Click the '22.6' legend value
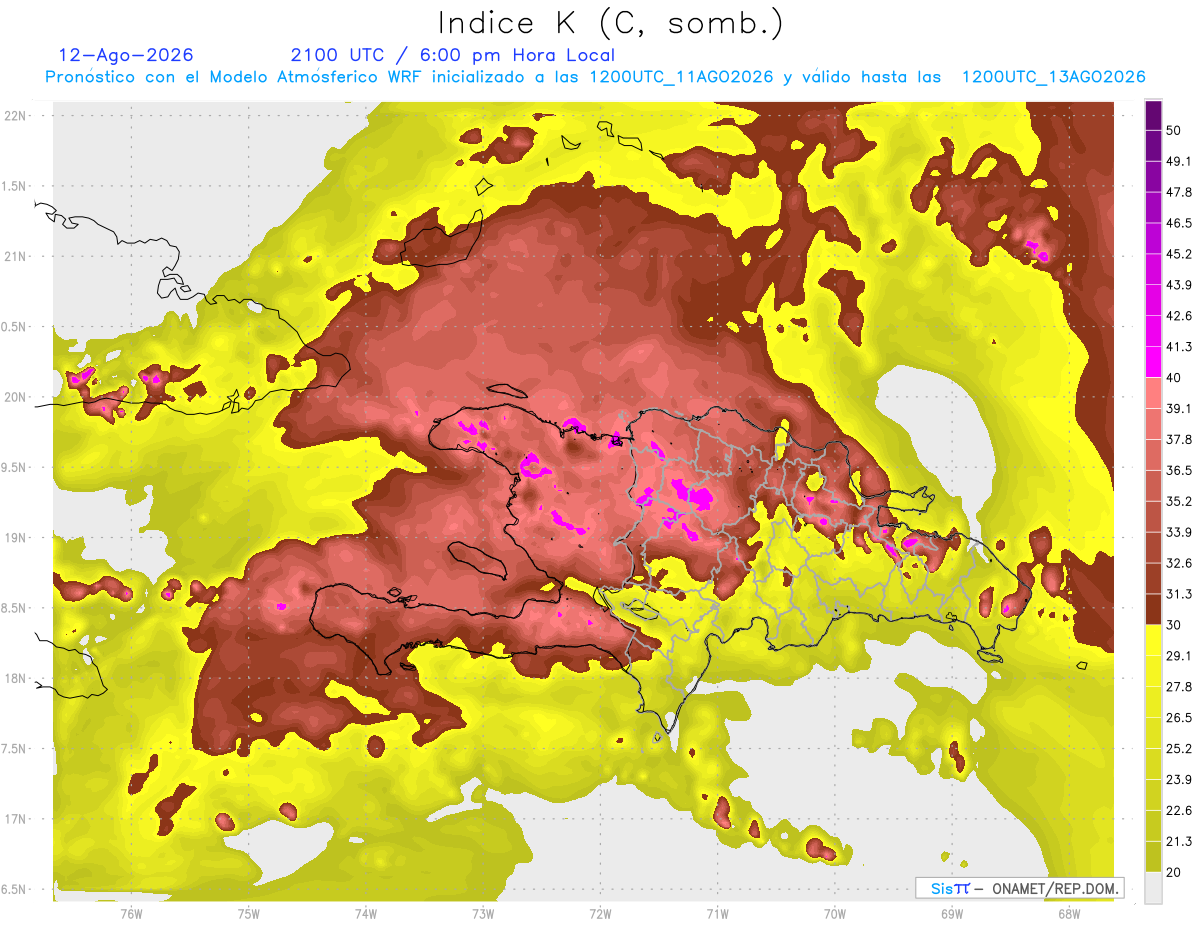 coord(1179,811)
